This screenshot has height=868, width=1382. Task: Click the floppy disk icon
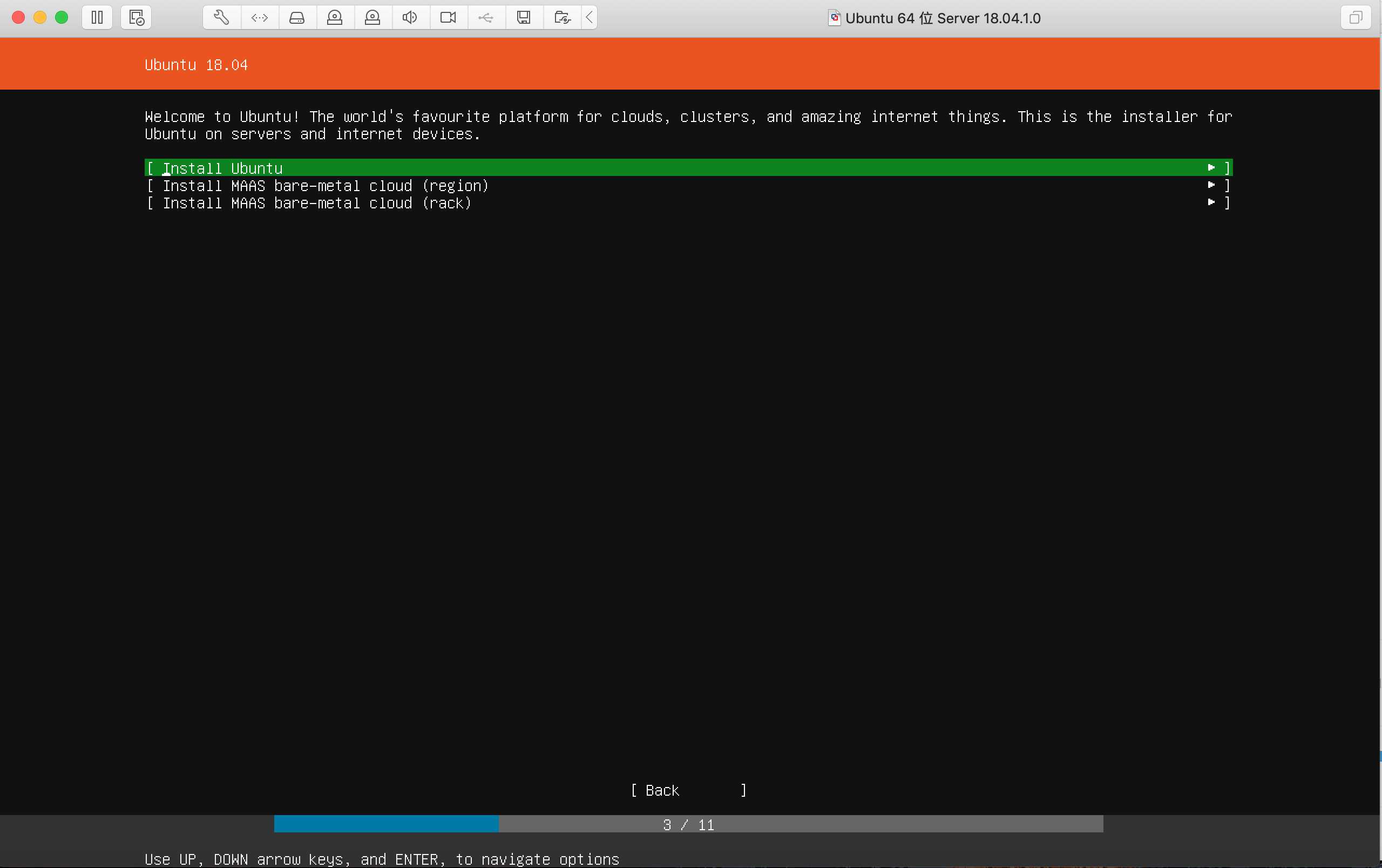coord(524,18)
